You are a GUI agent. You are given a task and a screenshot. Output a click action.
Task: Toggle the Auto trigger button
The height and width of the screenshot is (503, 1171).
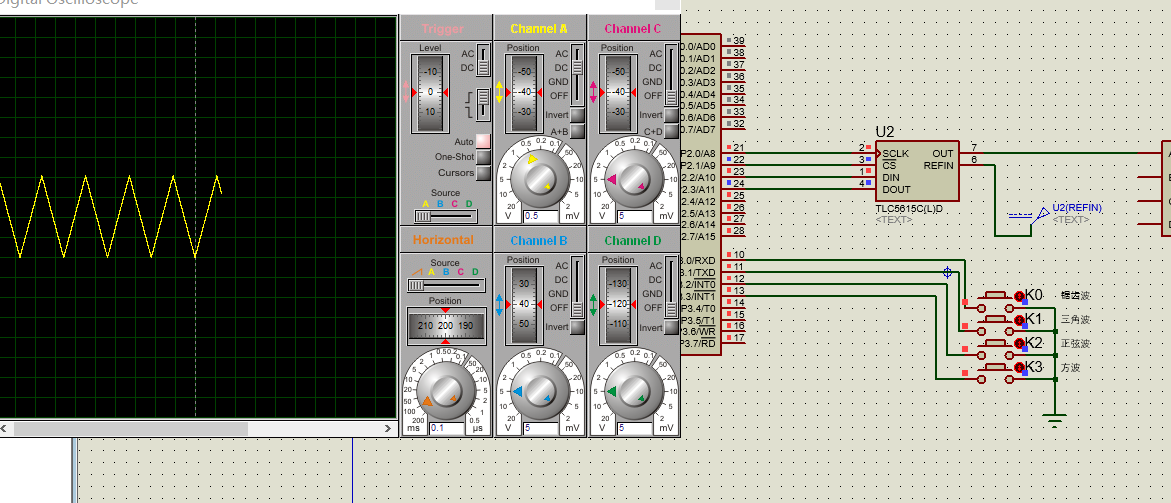click(x=483, y=141)
